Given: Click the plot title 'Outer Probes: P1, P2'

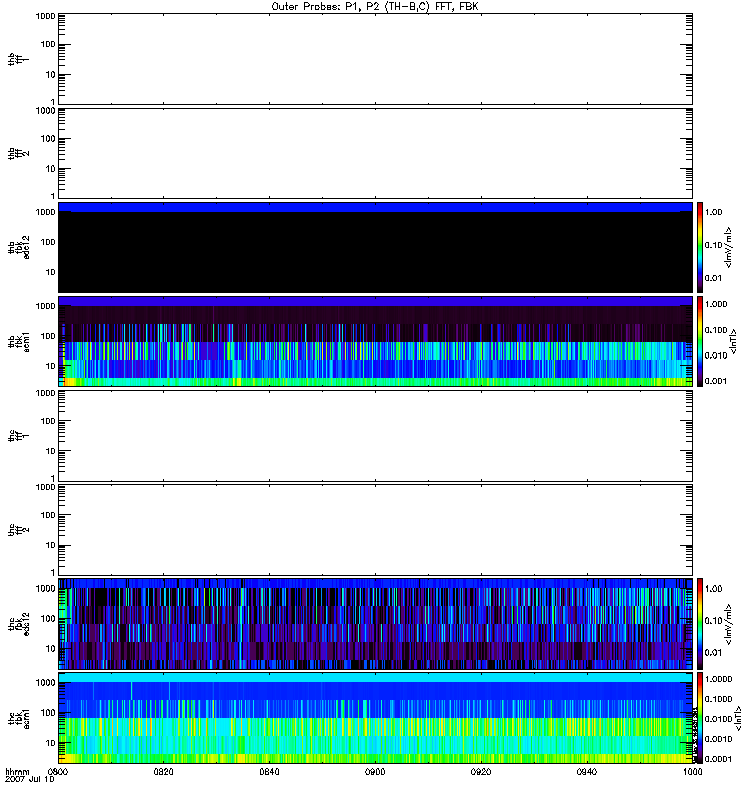Looking at the screenshot, I should [x=375, y=6].
